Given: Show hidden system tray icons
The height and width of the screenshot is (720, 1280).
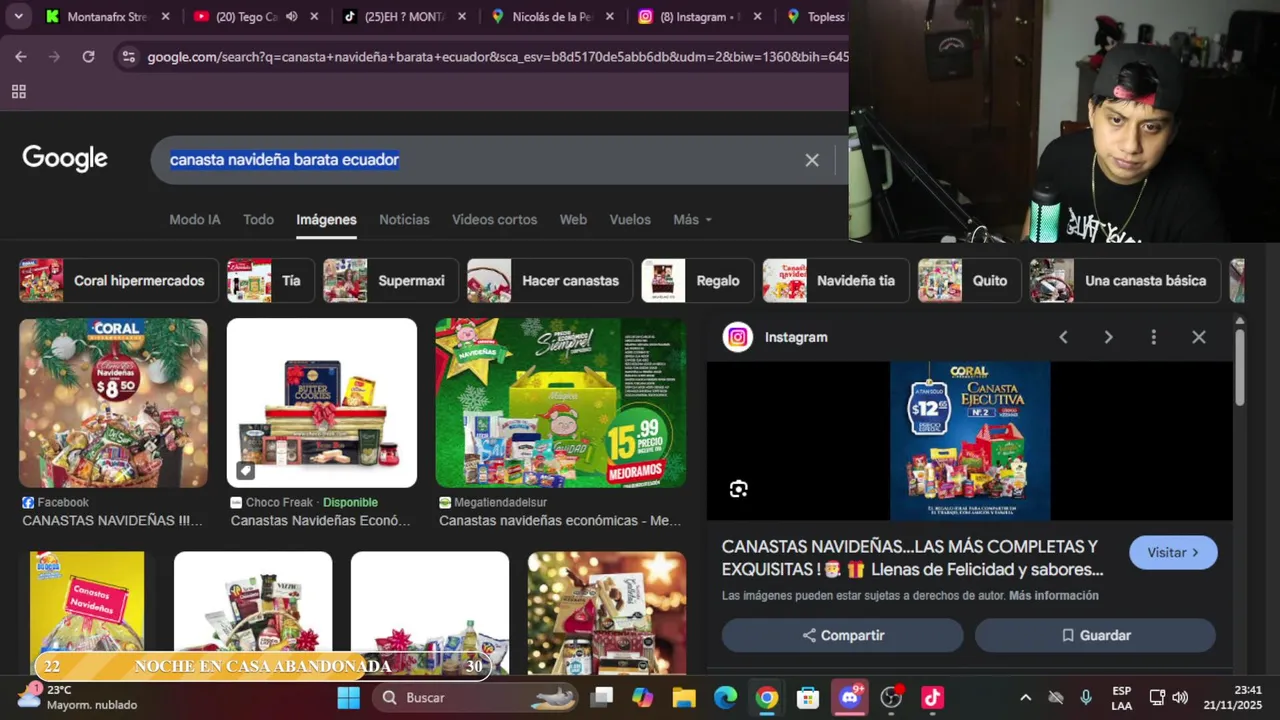Looking at the screenshot, I should click(1025, 697).
